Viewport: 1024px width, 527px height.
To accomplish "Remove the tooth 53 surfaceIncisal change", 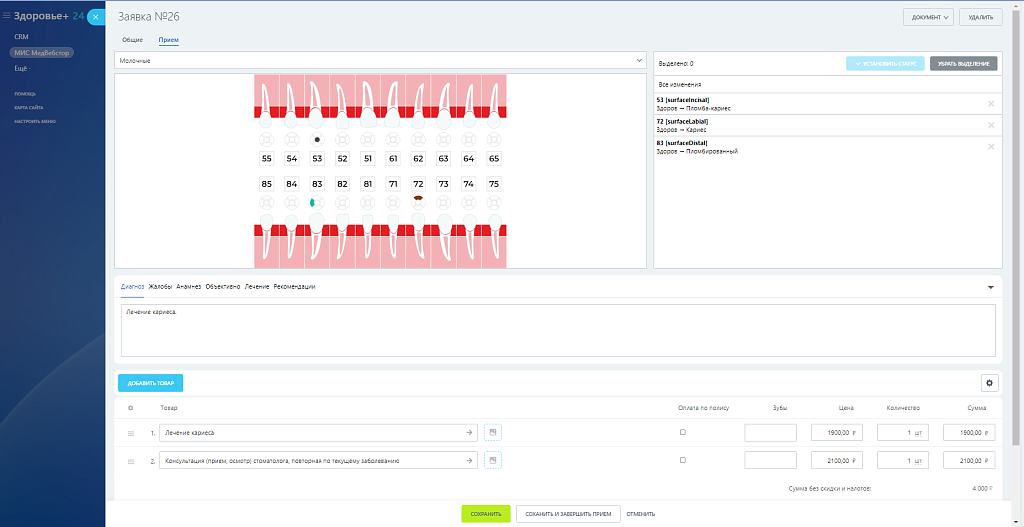I will click(991, 104).
